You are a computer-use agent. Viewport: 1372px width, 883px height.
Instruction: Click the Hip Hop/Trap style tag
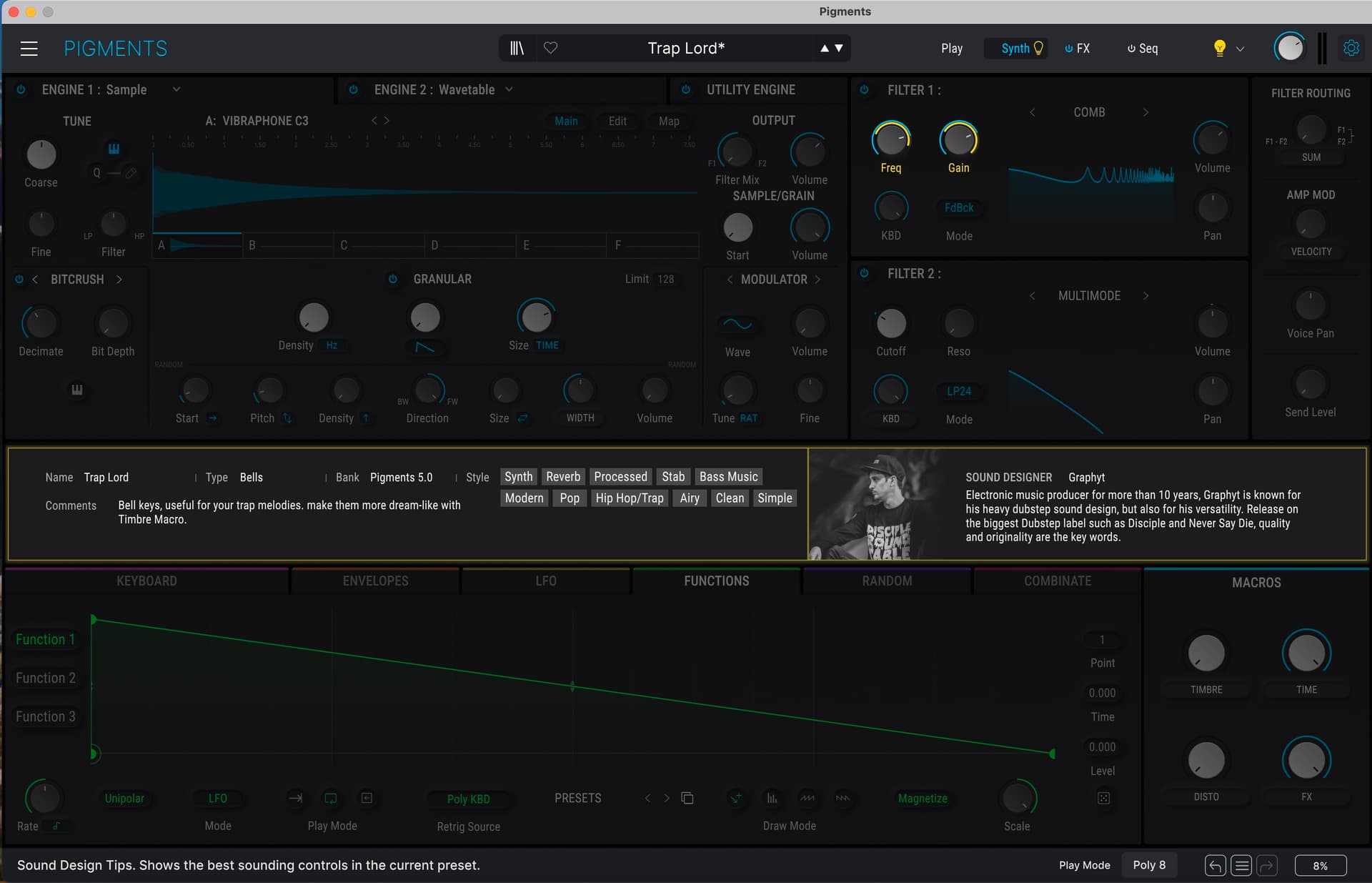630,498
